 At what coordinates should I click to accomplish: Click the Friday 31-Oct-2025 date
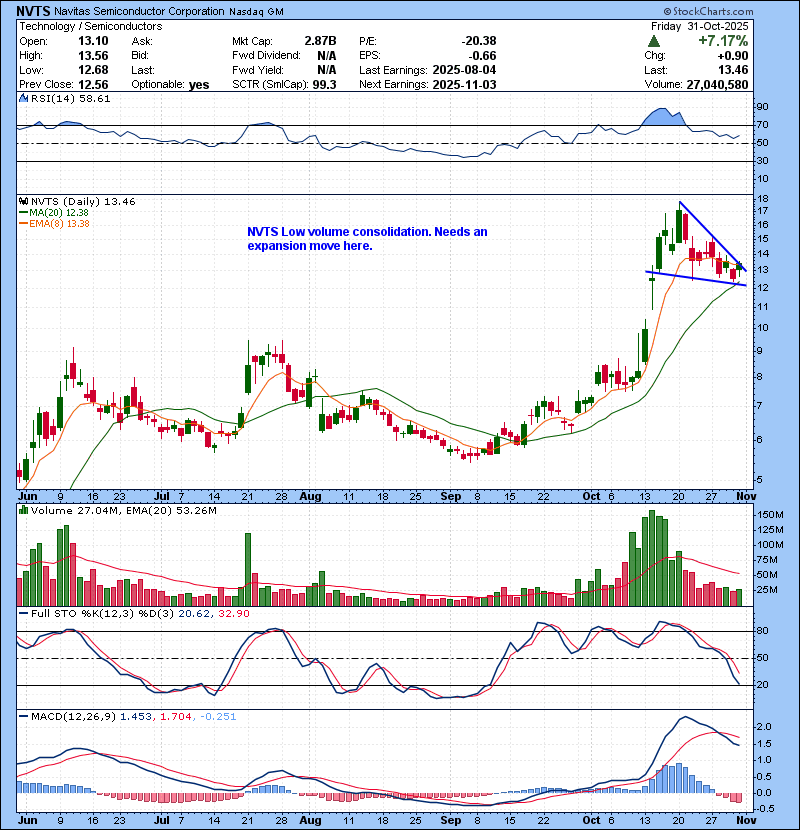[699, 26]
